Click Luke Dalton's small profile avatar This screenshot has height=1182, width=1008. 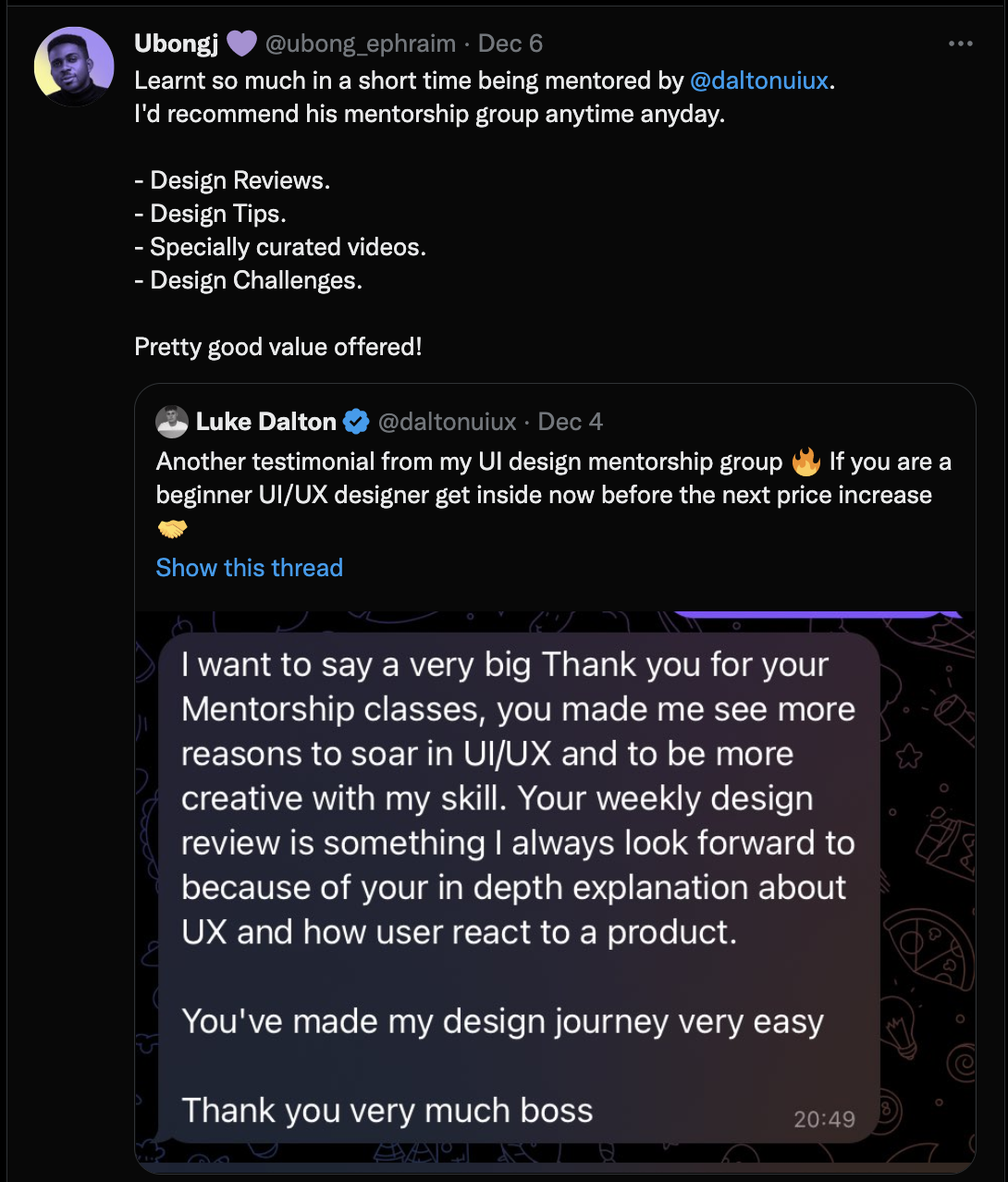pyautogui.click(x=172, y=422)
